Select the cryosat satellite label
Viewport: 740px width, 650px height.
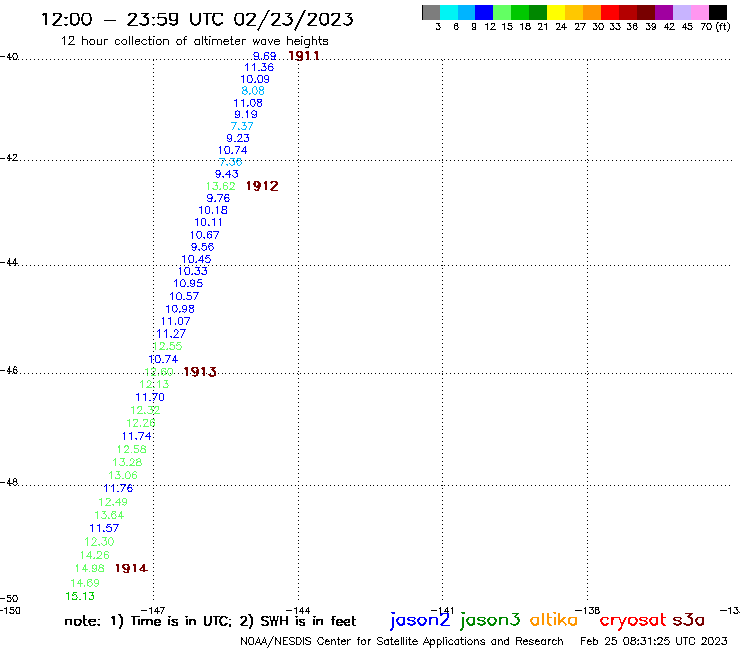point(632,620)
